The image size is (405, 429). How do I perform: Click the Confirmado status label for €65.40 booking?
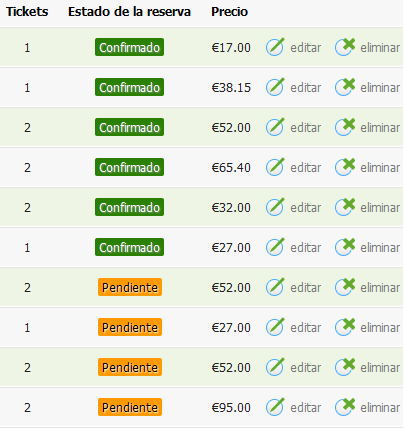coord(129,167)
